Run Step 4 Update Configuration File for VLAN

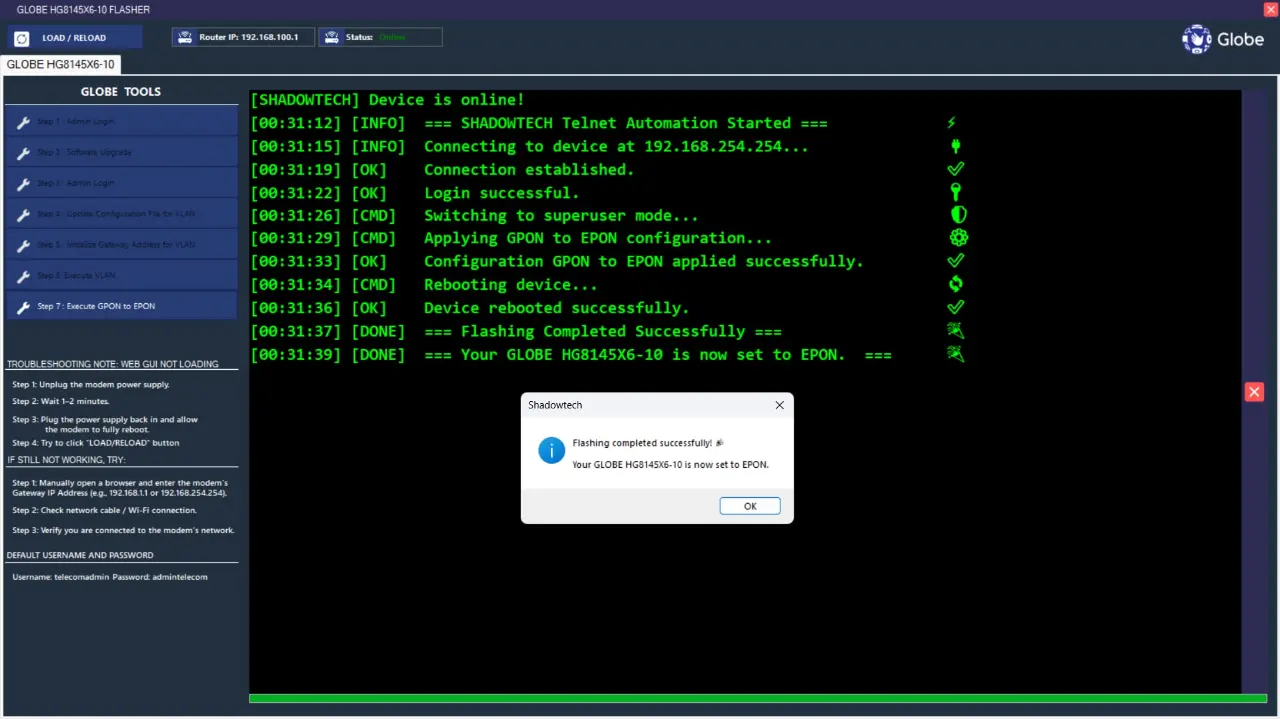pos(121,214)
